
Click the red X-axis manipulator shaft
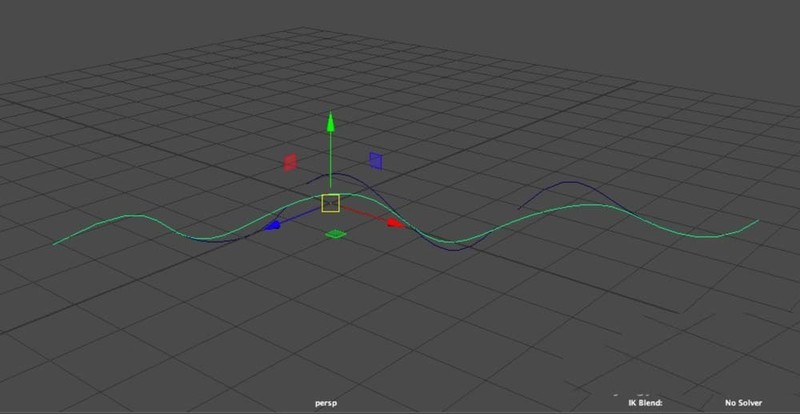(363, 214)
